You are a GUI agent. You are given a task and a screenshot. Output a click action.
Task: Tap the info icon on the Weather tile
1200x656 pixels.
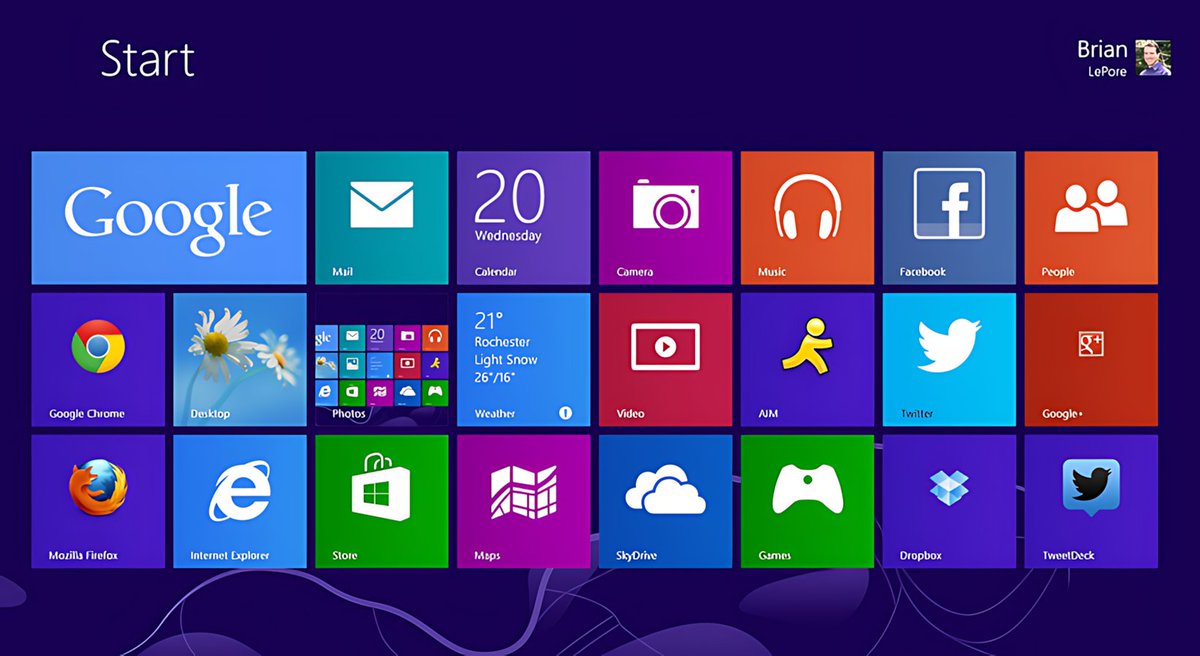click(x=567, y=412)
